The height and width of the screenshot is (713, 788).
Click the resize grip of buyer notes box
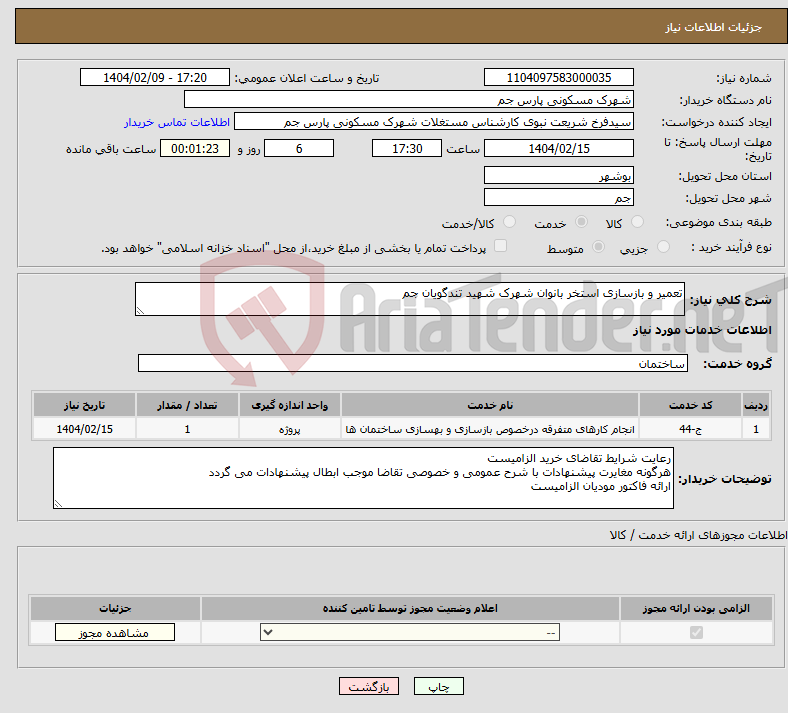(x=59, y=503)
